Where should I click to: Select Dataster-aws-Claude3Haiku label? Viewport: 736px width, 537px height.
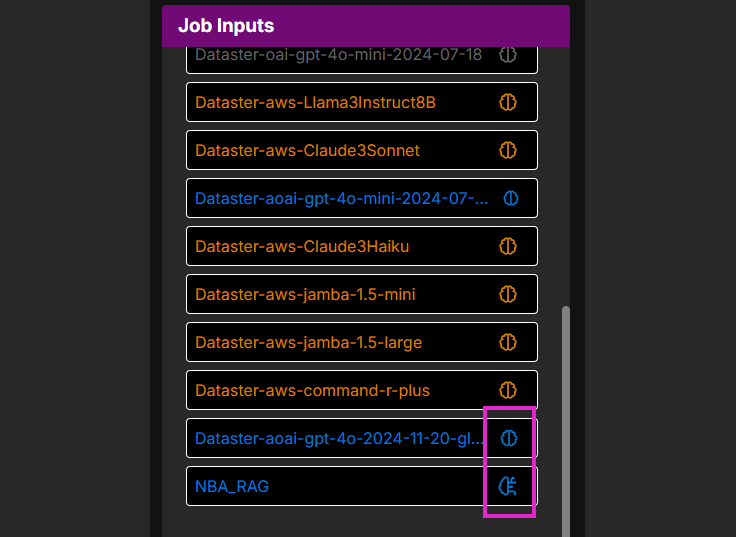(302, 246)
